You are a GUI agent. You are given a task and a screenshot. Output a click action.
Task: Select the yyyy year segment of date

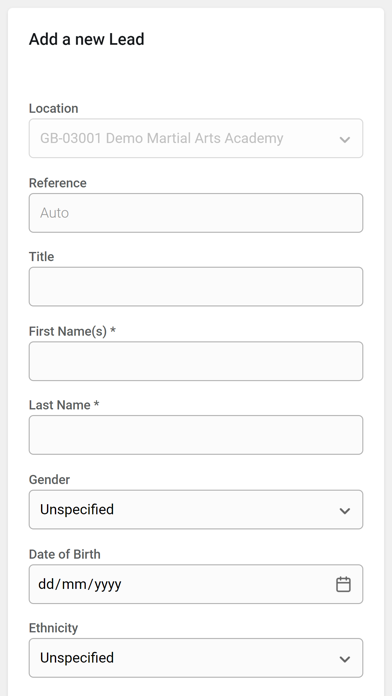(x=108, y=584)
